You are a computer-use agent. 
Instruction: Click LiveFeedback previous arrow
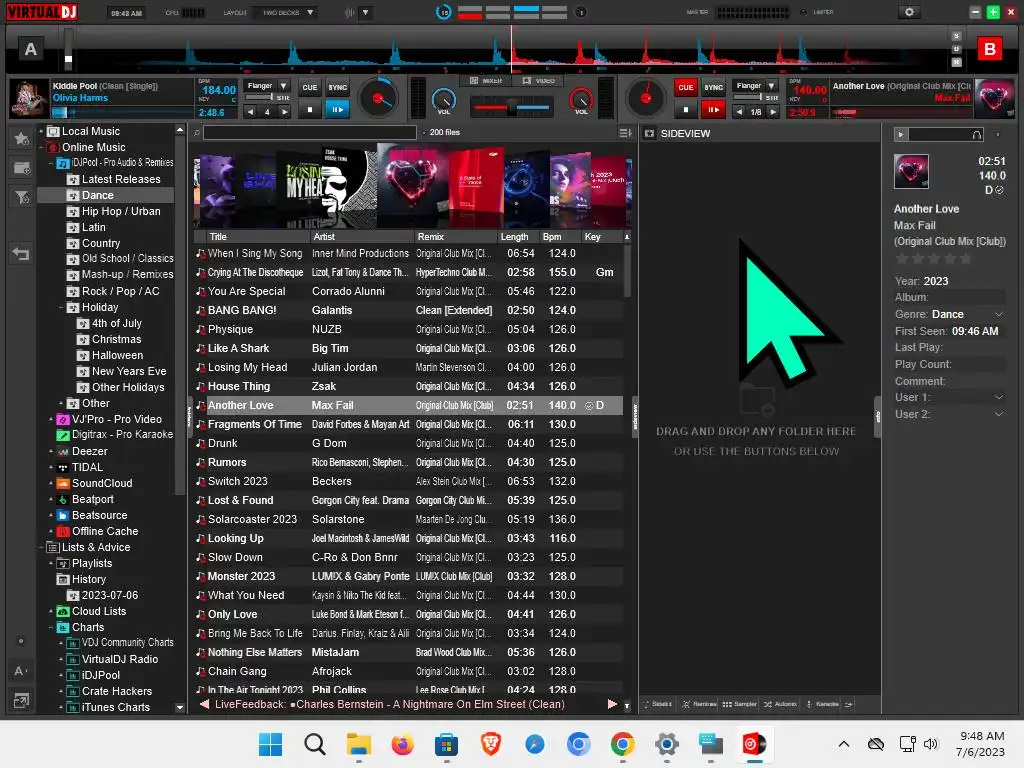click(x=204, y=704)
